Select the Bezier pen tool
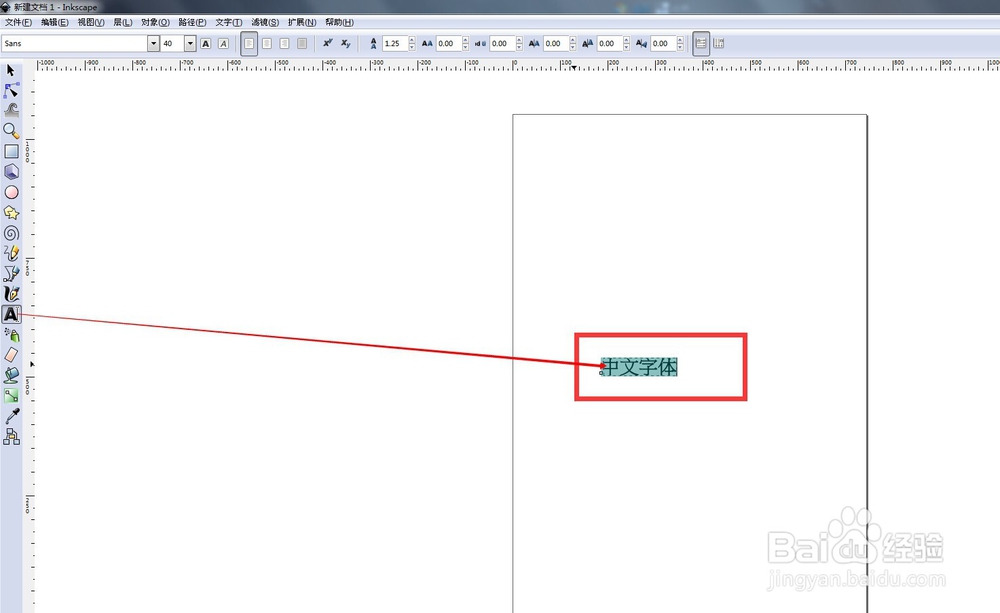This screenshot has height=613, width=1000. (11, 274)
